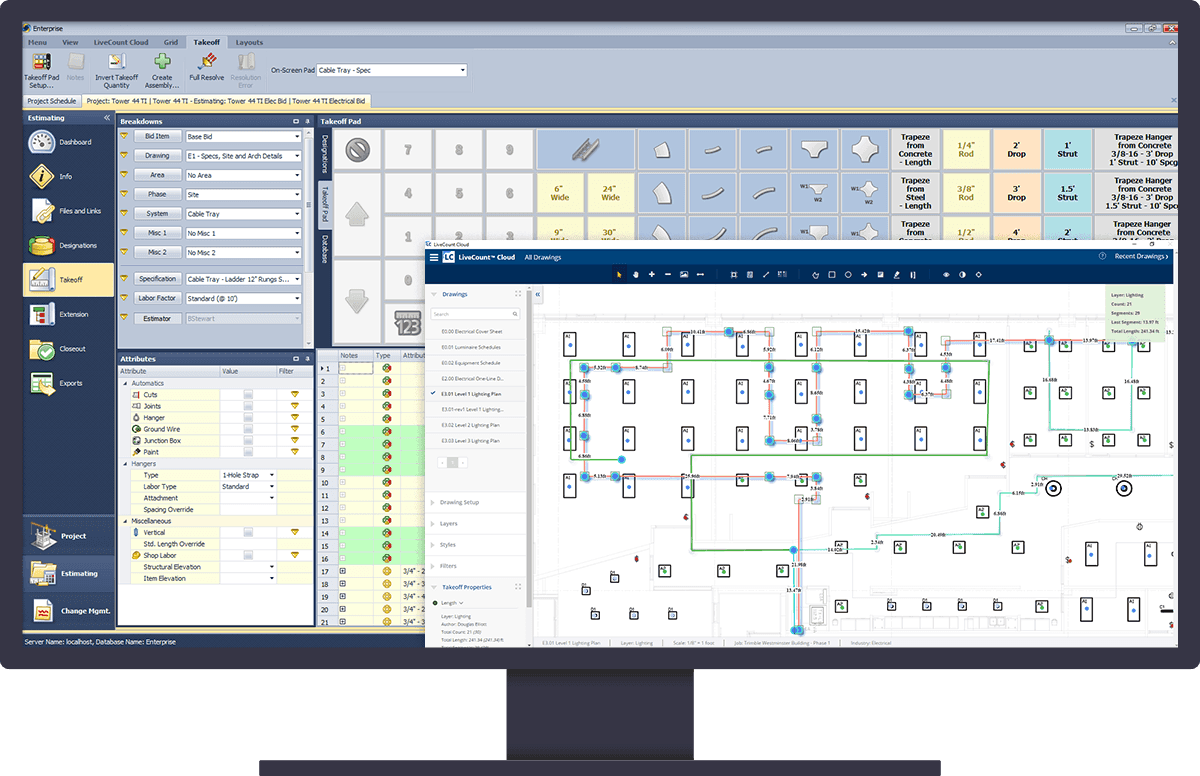Screen dimensions: 1200x776
Task: Click the Search field in Drawings panel
Action: 474,314
